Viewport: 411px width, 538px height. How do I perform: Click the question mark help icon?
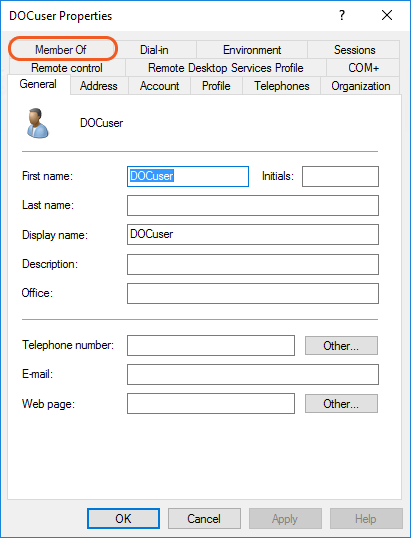tap(342, 15)
